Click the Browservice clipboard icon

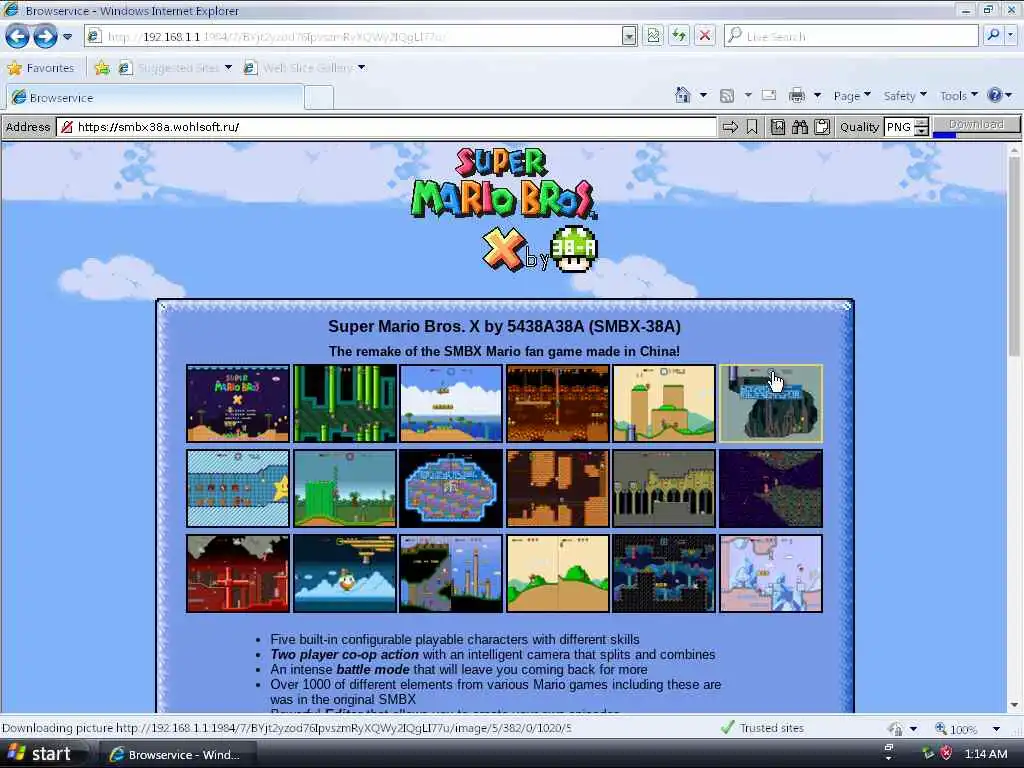tap(822, 127)
